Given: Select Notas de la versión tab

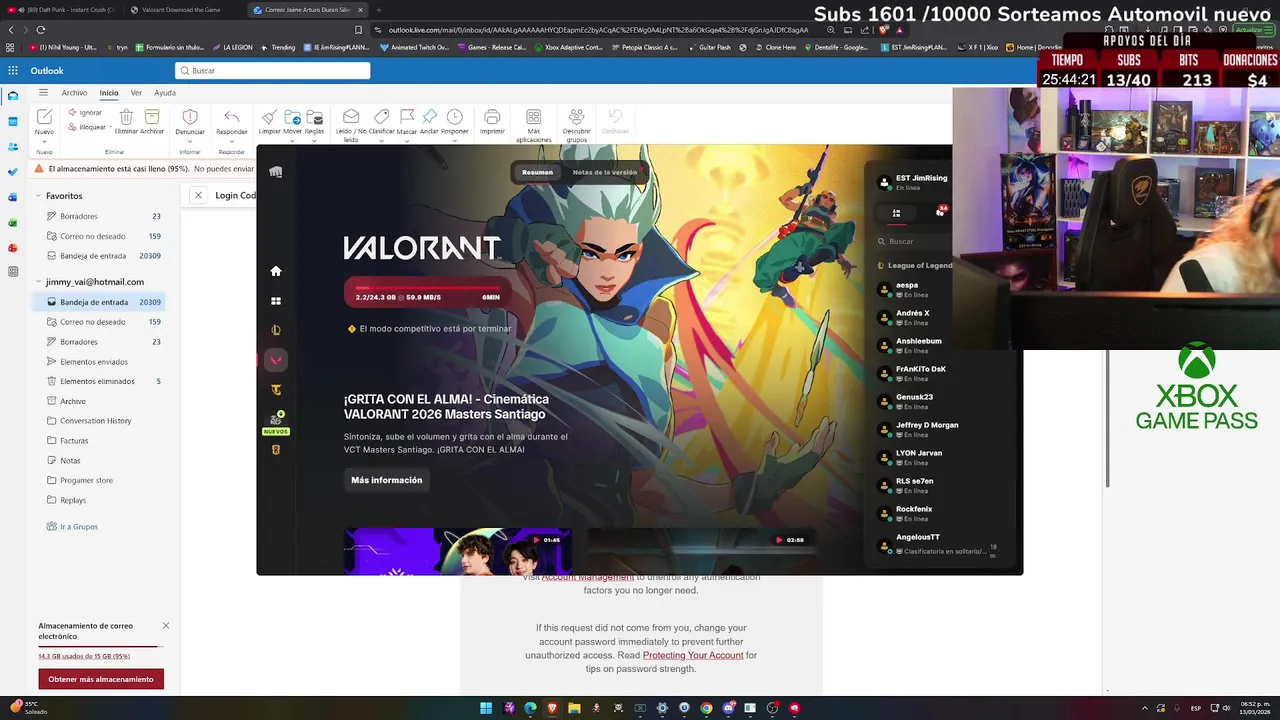Looking at the screenshot, I should pyautogui.click(x=604, y=172).
